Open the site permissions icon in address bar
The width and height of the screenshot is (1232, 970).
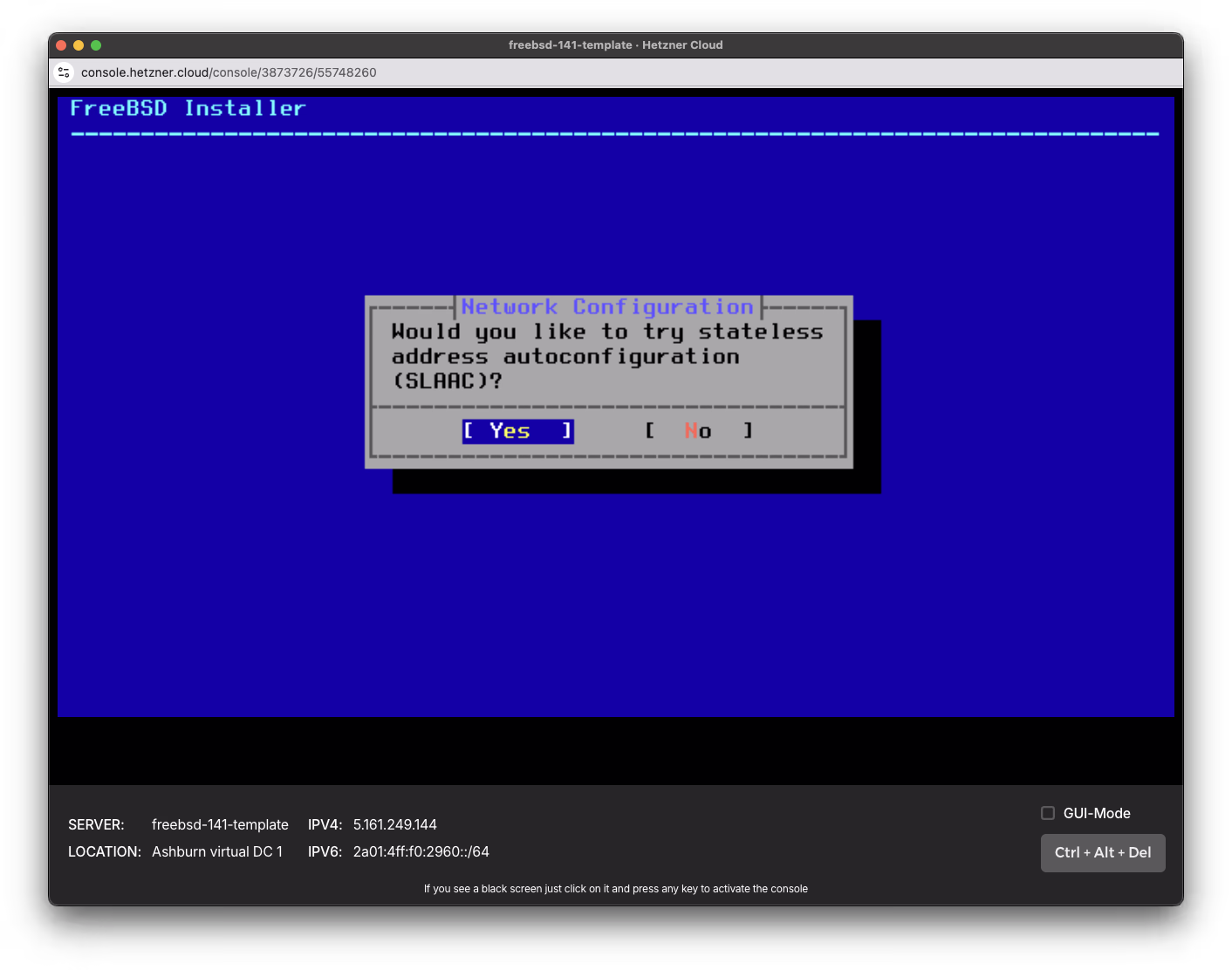click(x=64, y=72)
